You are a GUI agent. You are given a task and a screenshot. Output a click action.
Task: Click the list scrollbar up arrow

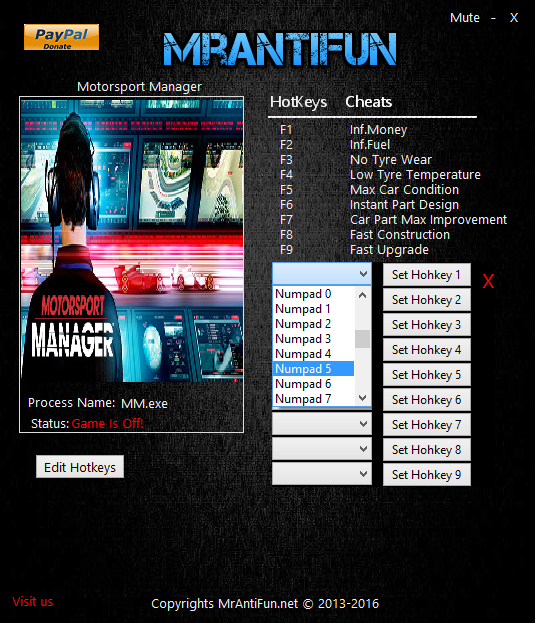(362, 295)
